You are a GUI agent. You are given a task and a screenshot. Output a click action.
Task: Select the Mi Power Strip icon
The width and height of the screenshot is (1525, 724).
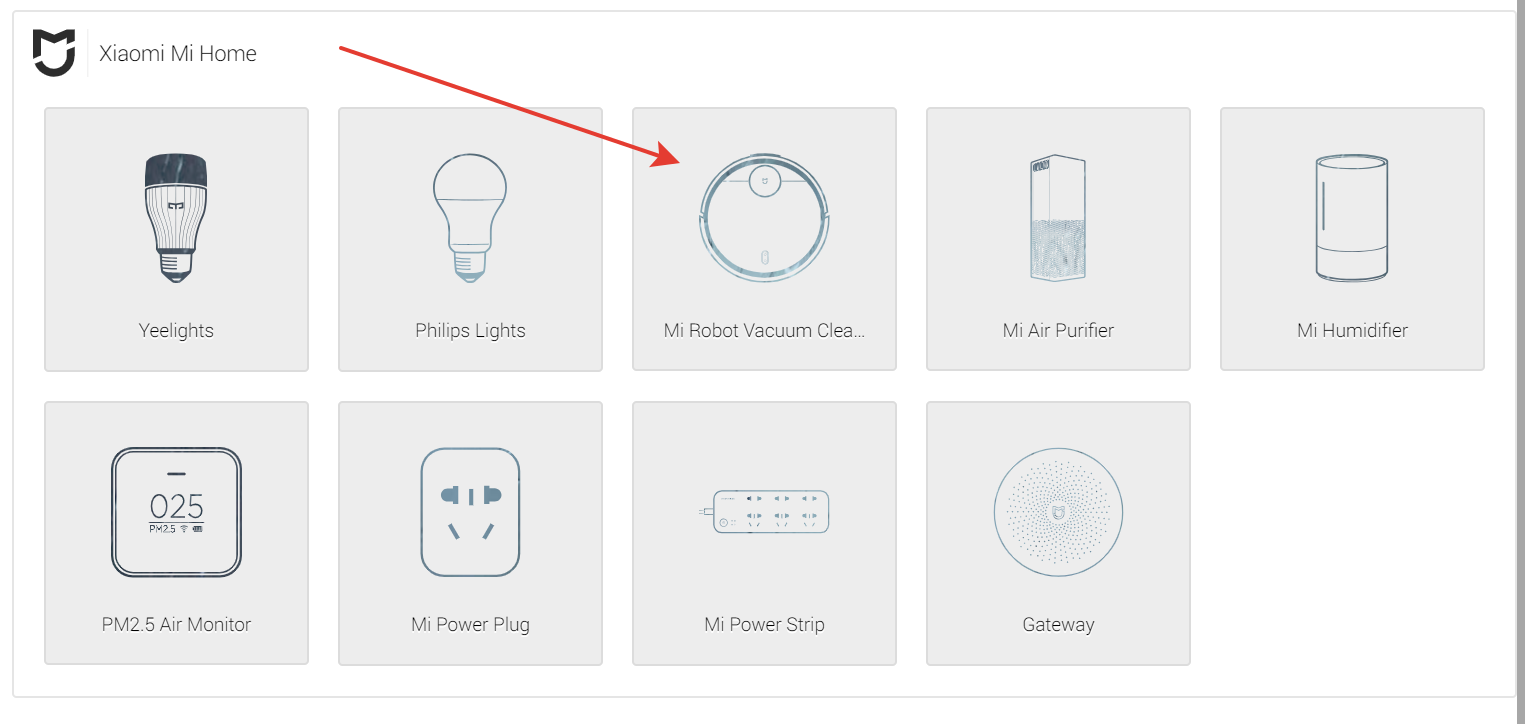coord(770,512)
